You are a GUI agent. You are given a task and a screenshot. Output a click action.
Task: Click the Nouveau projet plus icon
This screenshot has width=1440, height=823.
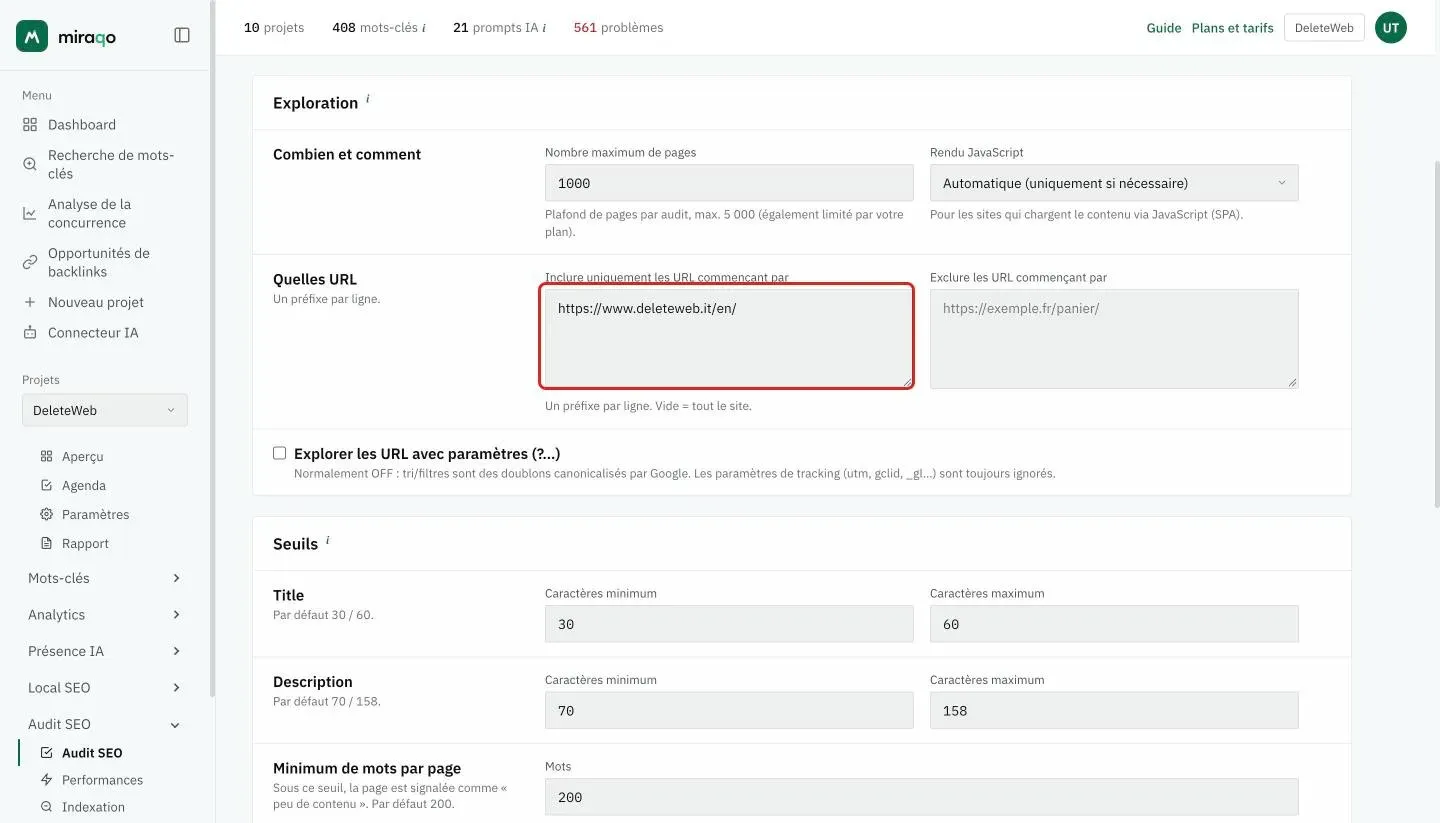(30, 302)
